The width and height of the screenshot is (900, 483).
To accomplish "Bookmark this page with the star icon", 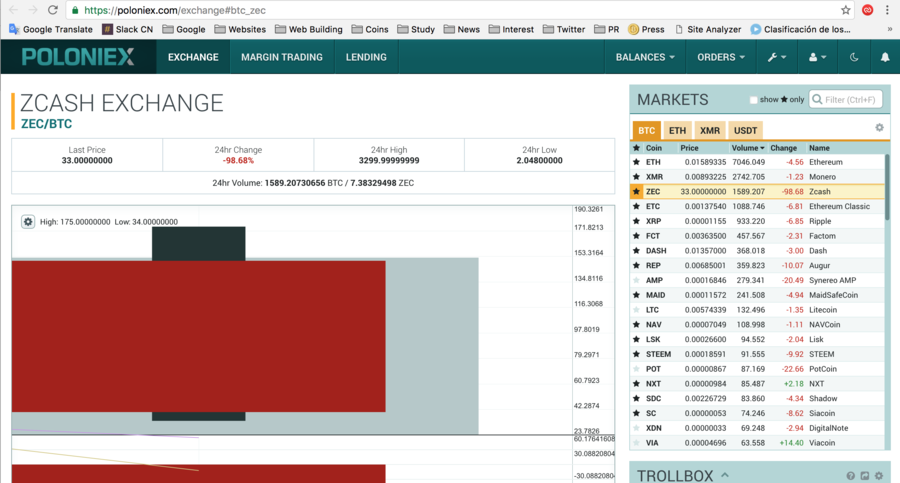I will coord(845,10).
